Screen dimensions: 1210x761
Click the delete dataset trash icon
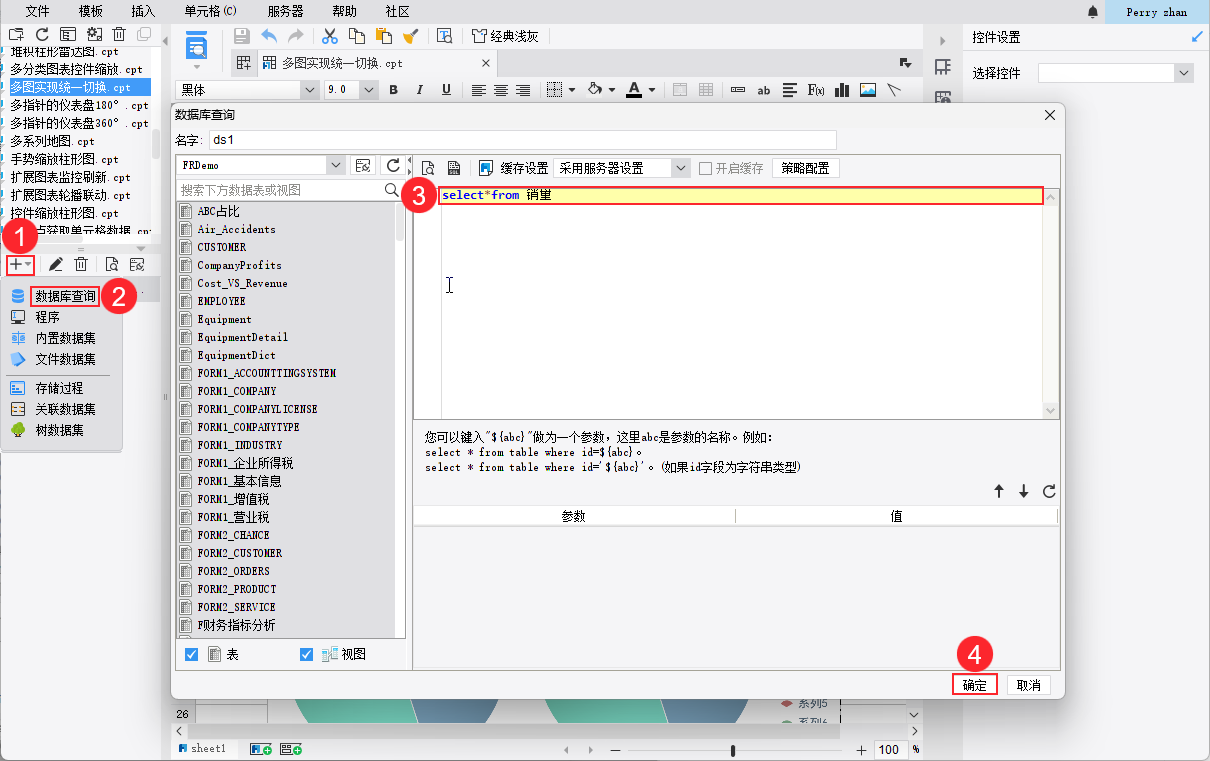tap(82, 264)
